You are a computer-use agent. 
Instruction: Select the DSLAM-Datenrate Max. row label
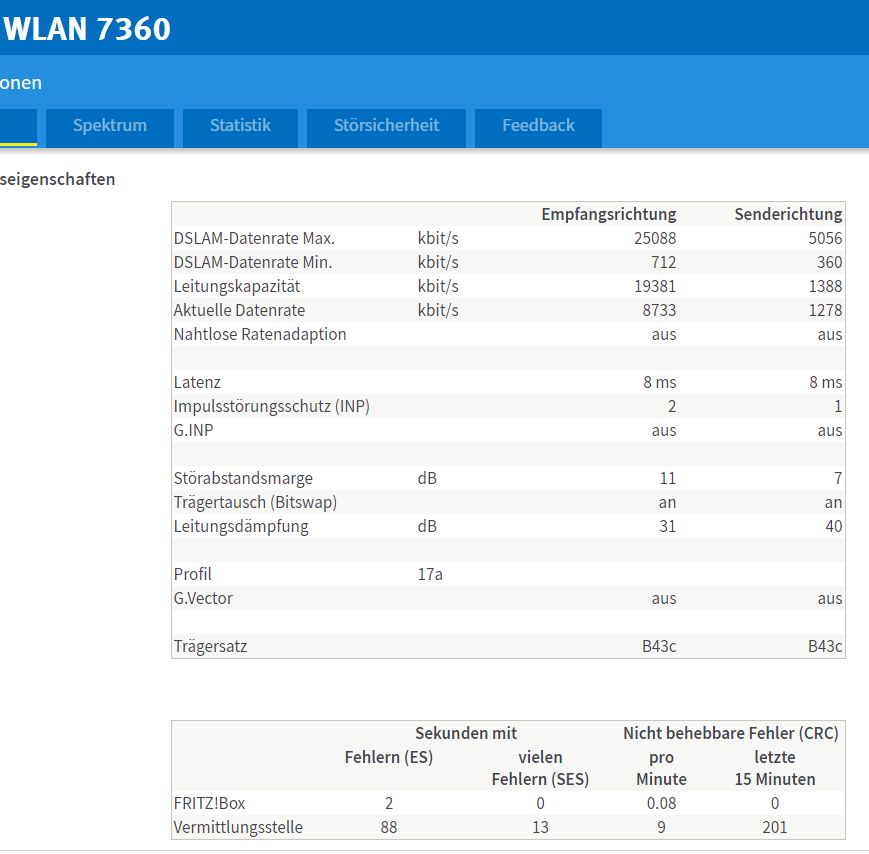pyautogui.click(x=254, y=238)
